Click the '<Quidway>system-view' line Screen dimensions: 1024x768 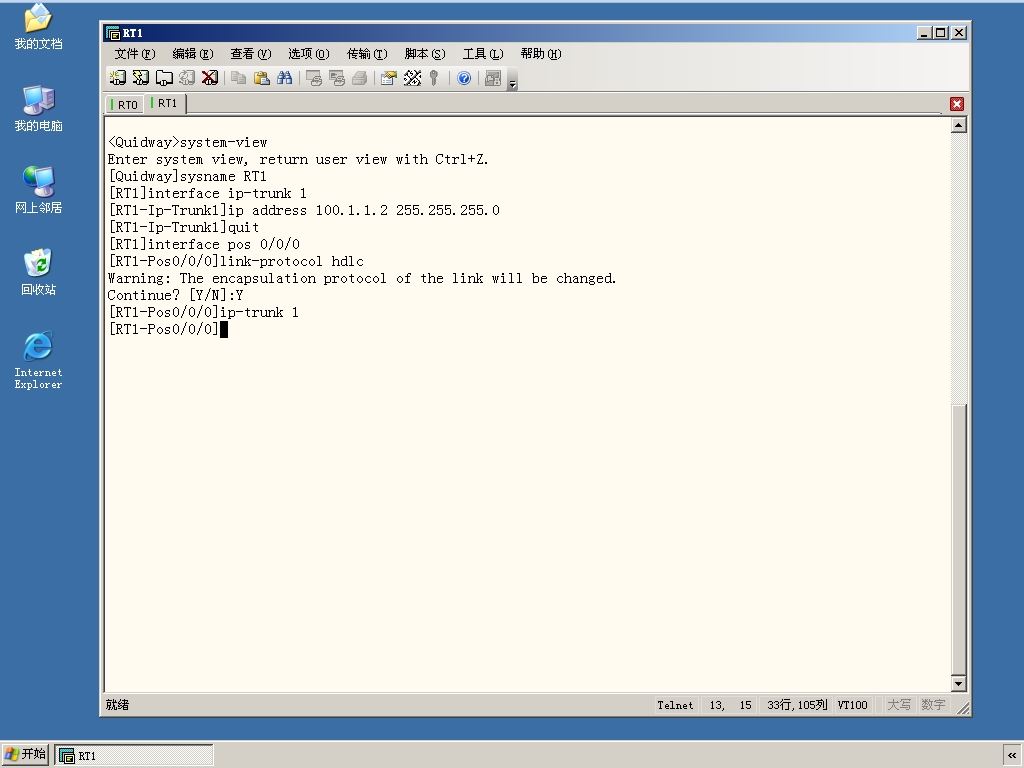[x=187, y=142]
